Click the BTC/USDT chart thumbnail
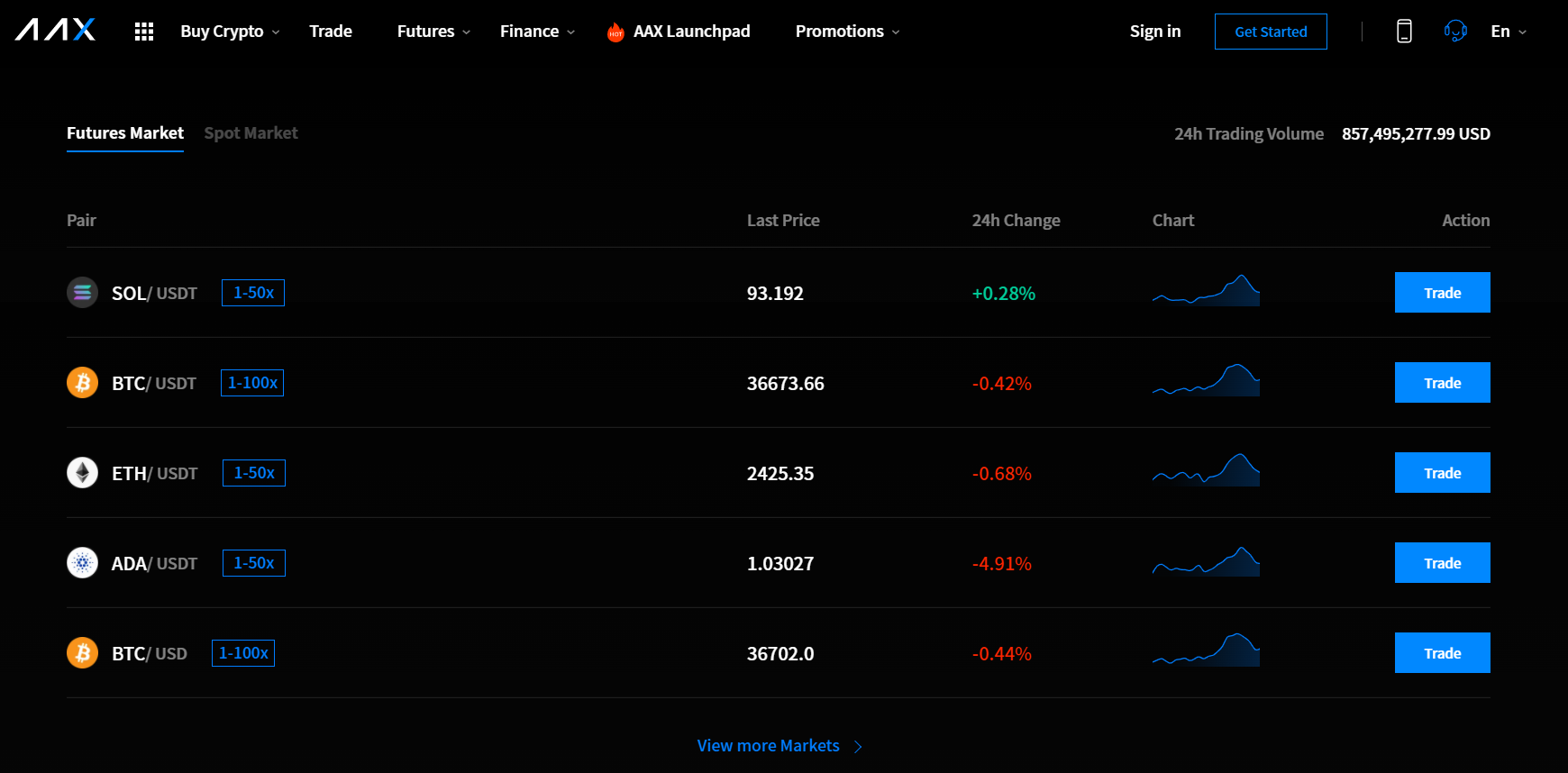 pos(1206,380)
